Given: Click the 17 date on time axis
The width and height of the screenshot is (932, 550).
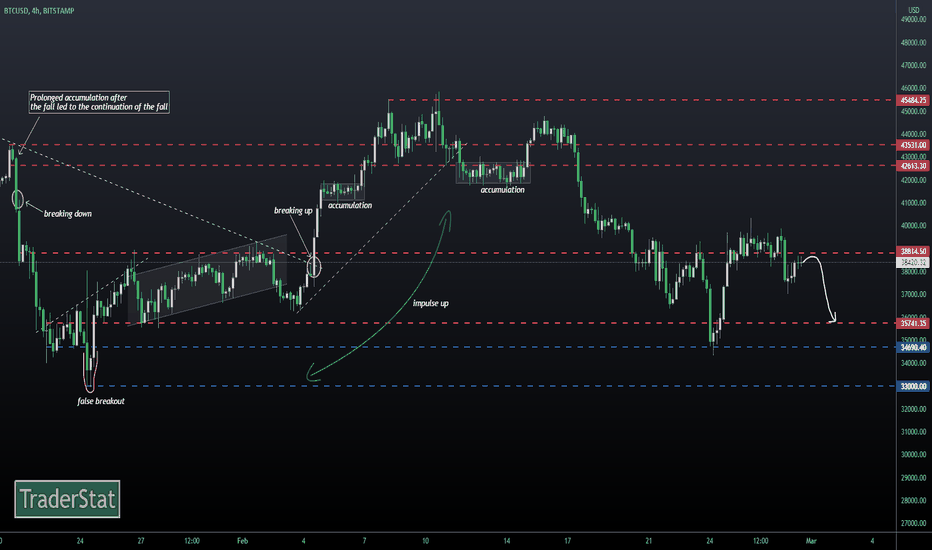Looking at the screenshot, I should click(x=568, y=541).
